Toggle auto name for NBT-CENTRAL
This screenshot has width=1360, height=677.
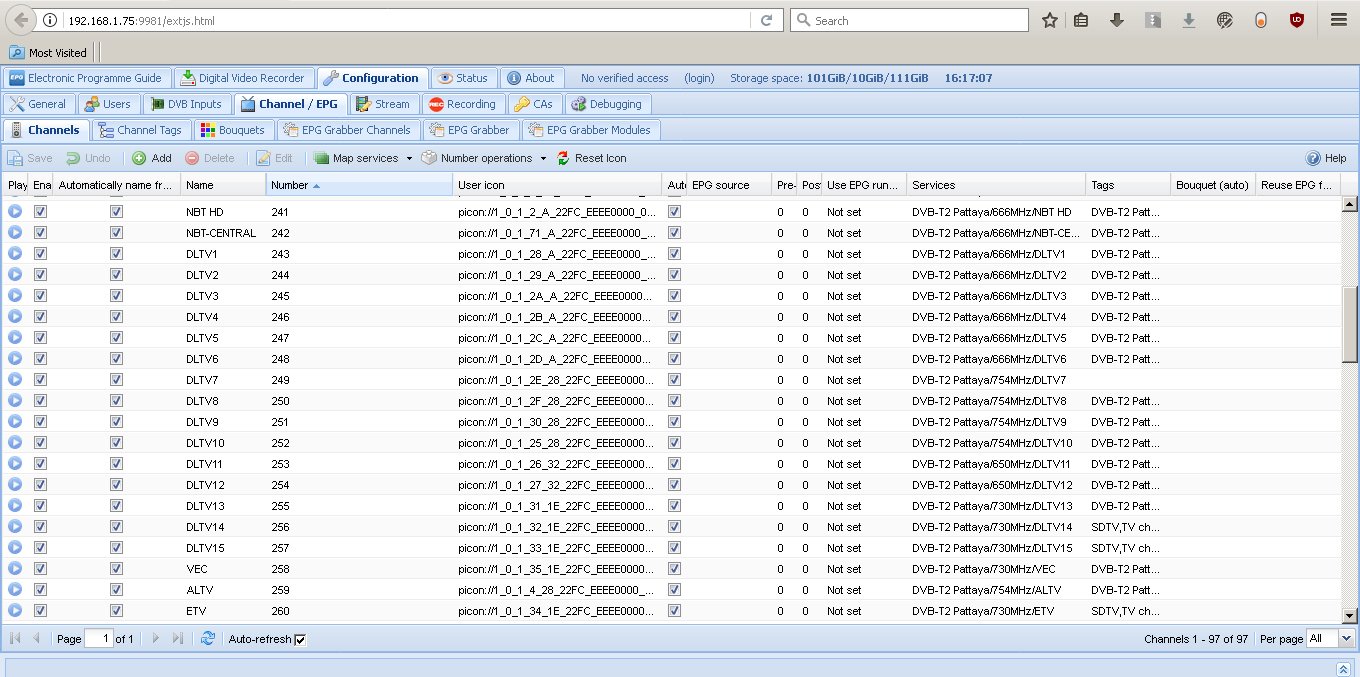pos(116,233)
